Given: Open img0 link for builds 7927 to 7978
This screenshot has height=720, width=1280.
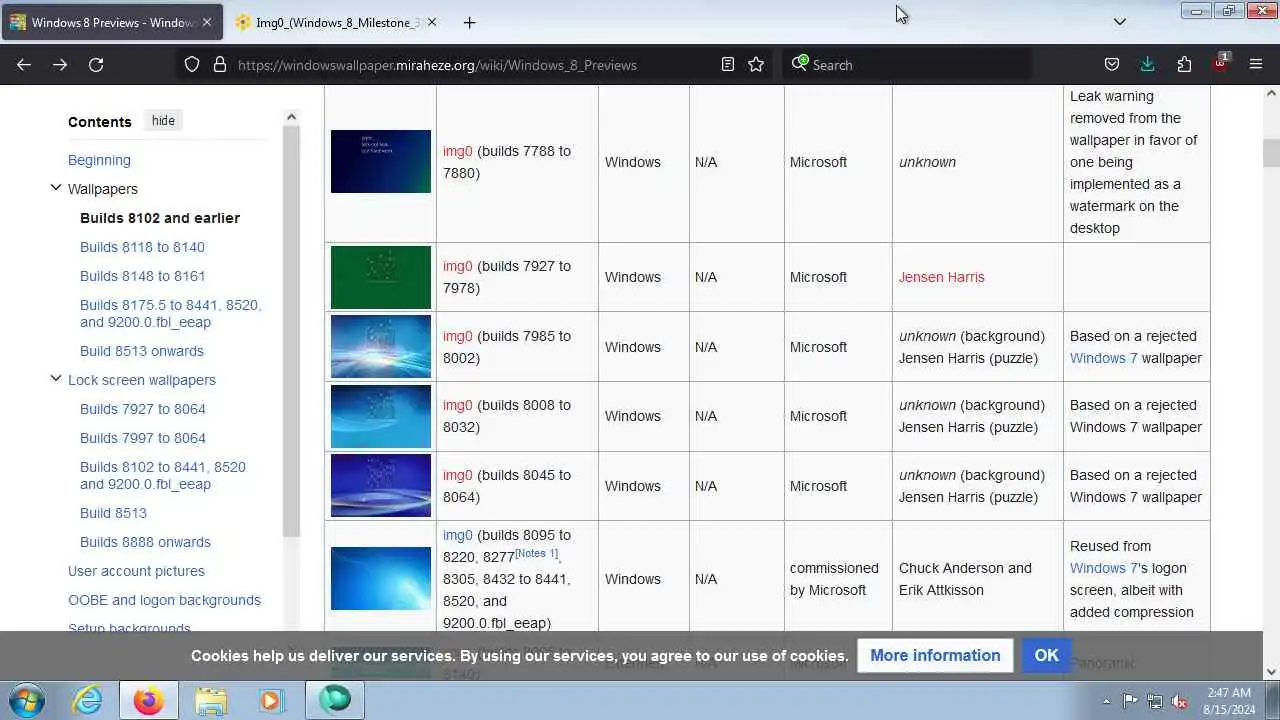Looking at the screenshot, I should 457,266.
